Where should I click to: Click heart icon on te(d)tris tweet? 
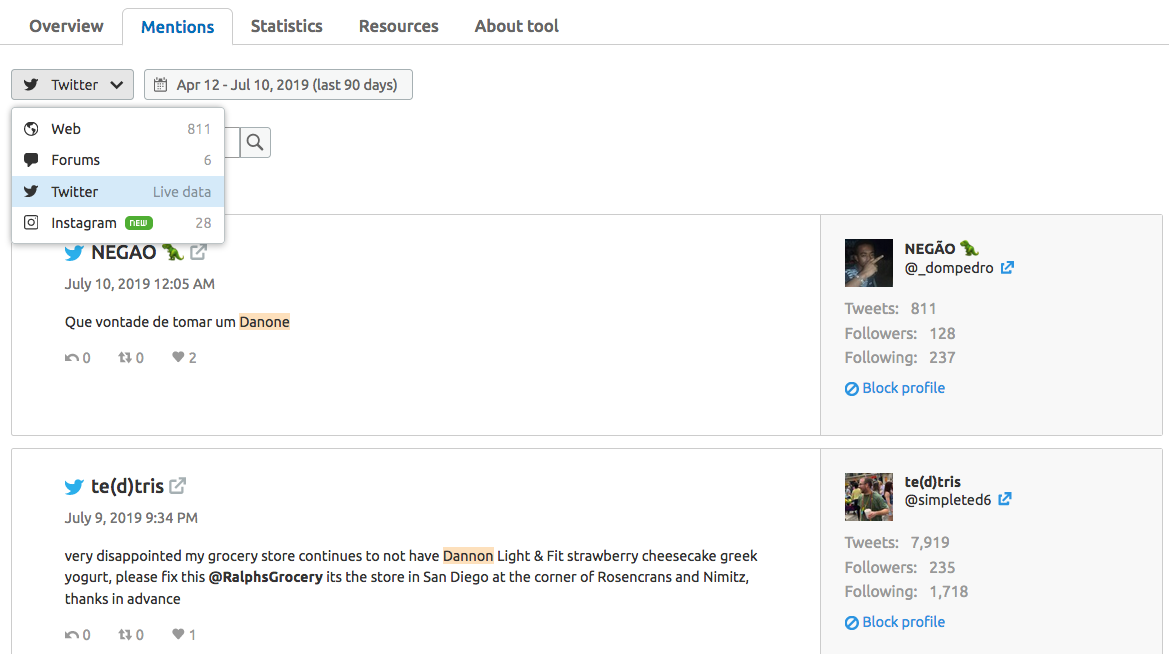[x=178, y=634]
